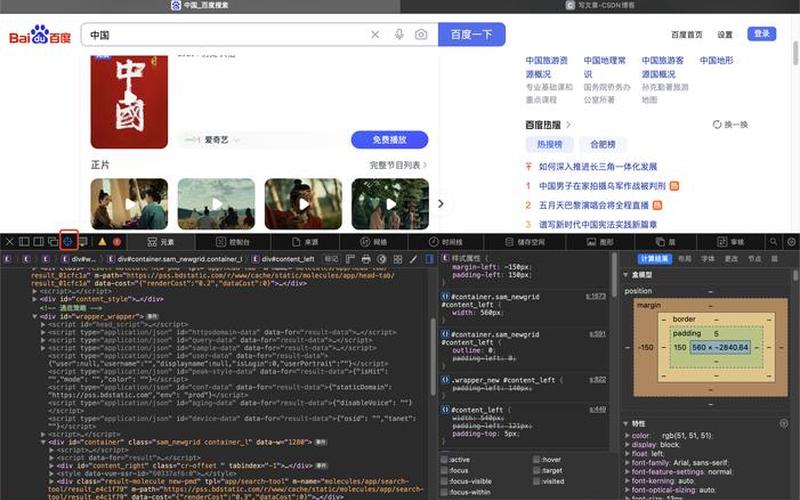The height and width of the screenshot is (500, 800).
Task: Close the Web Inspector panel
Action: [x=10, y=242]
